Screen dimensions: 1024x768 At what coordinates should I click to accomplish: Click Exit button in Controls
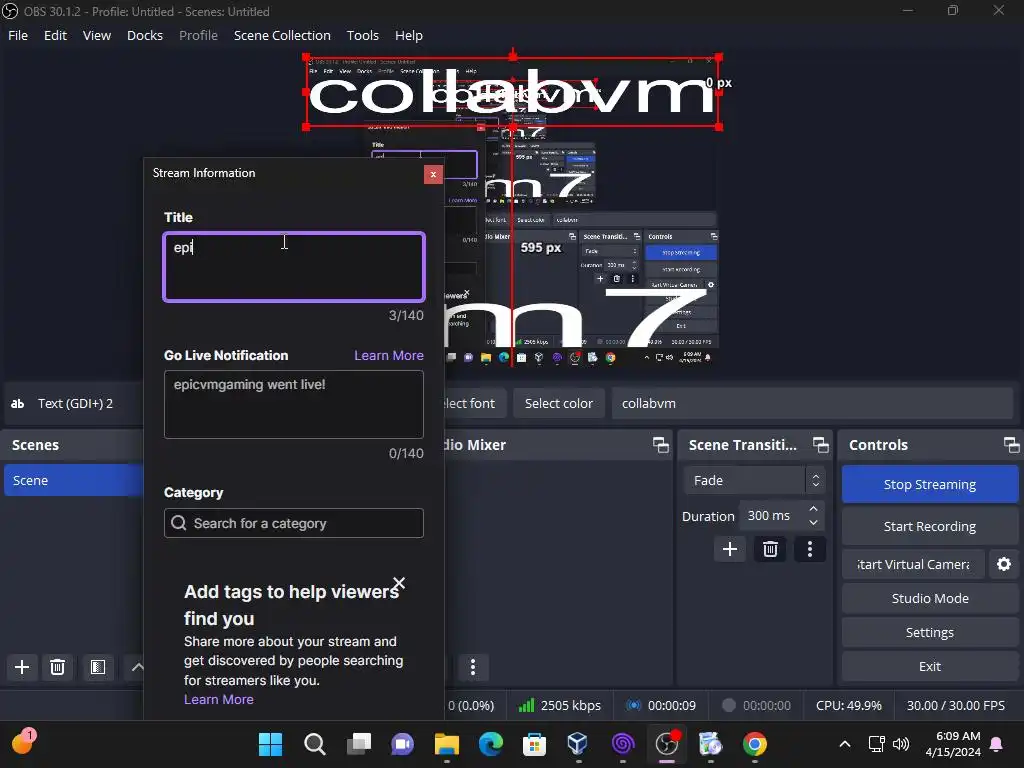[x=930, y=666]
